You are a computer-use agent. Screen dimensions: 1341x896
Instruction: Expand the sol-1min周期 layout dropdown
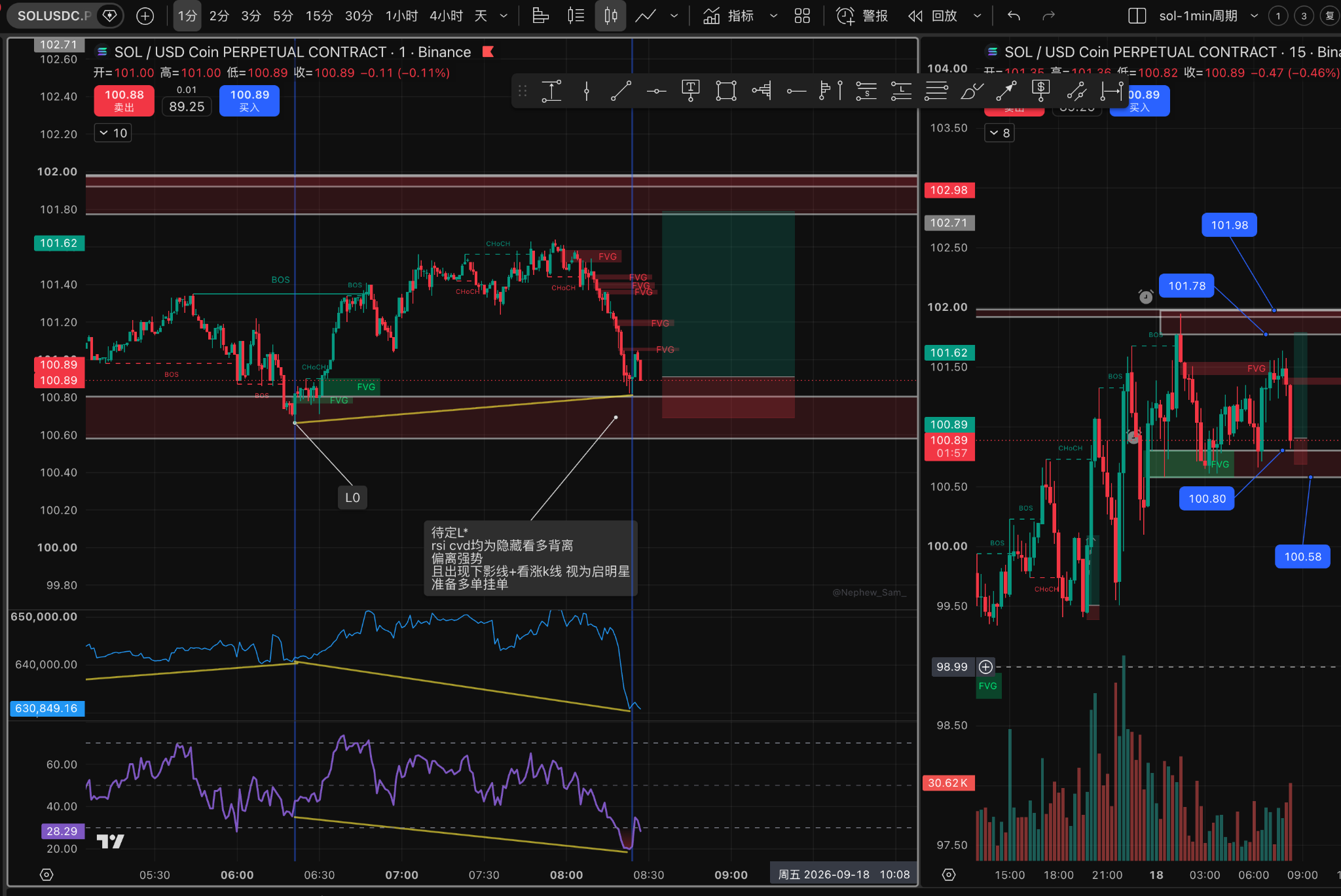tap(1254, 16)
